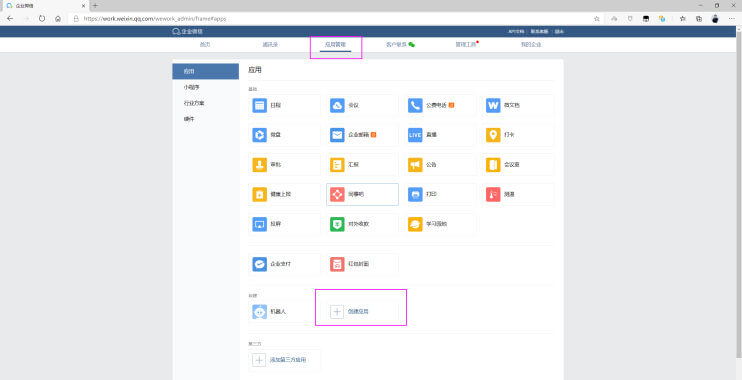742x380 pixels.
Task: Go to the 首页 tab
Action: point(205,44)
